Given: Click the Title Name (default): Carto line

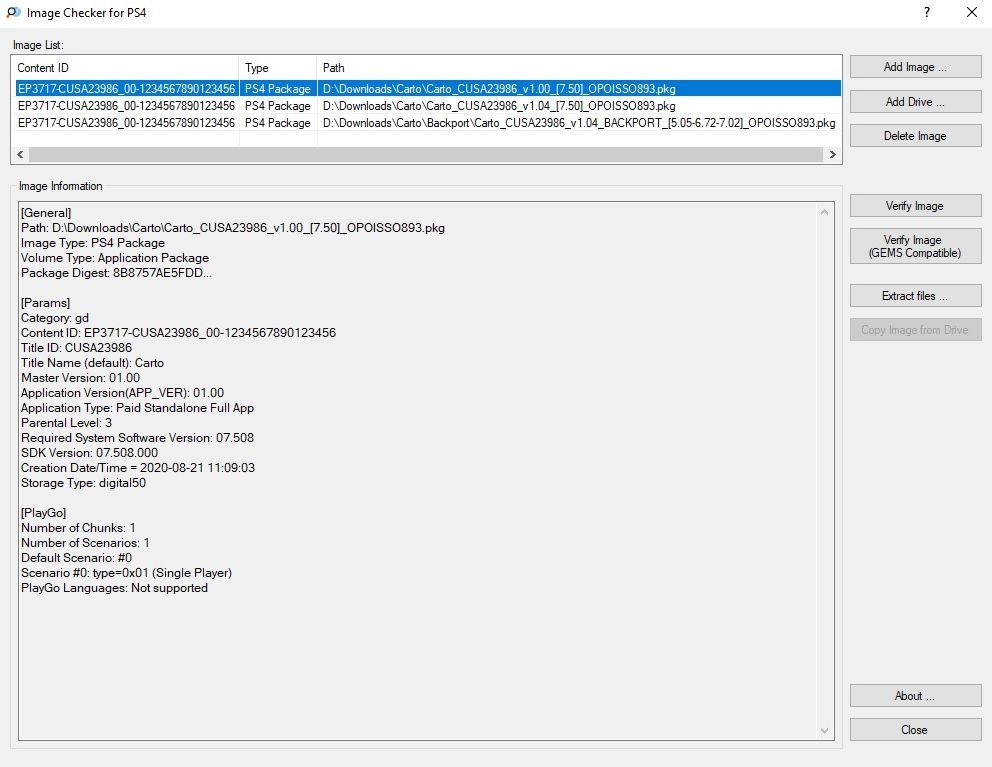Looking at the screenshot, I should (92, 363).
